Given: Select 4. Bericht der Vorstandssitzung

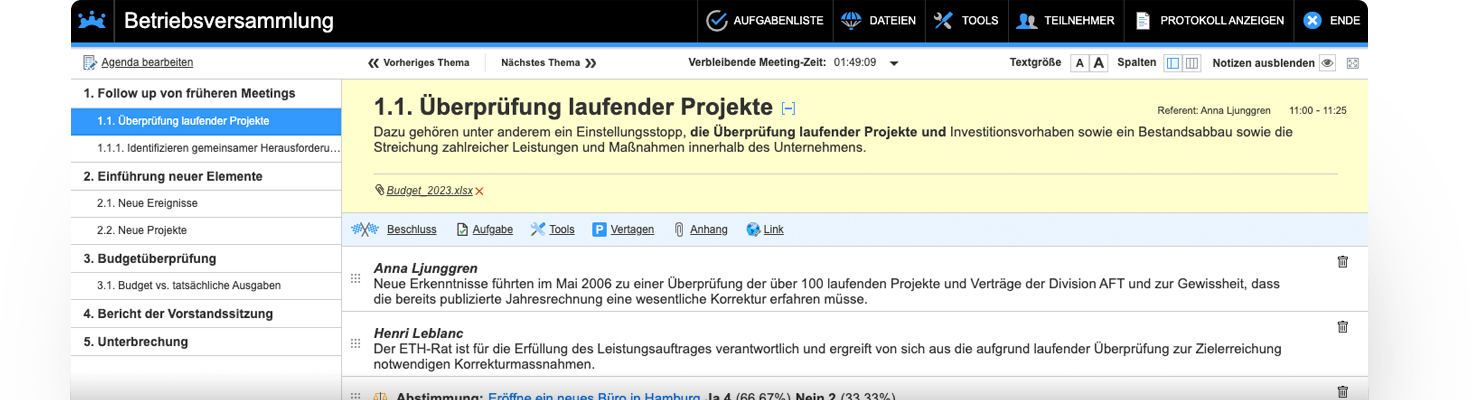Looking at the screenshot, I should [206, 313].
